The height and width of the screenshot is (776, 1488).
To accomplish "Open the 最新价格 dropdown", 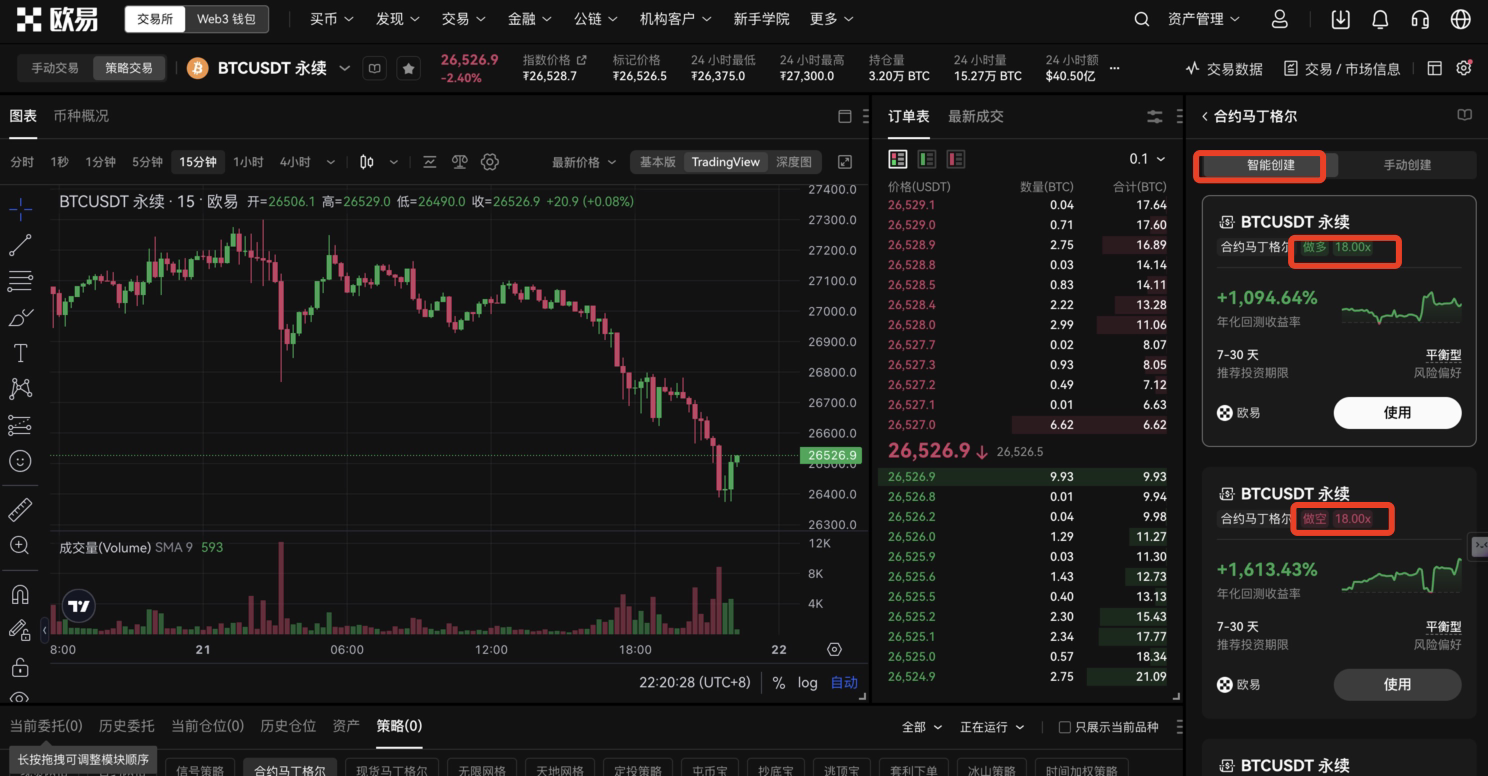I will (584, 162).
